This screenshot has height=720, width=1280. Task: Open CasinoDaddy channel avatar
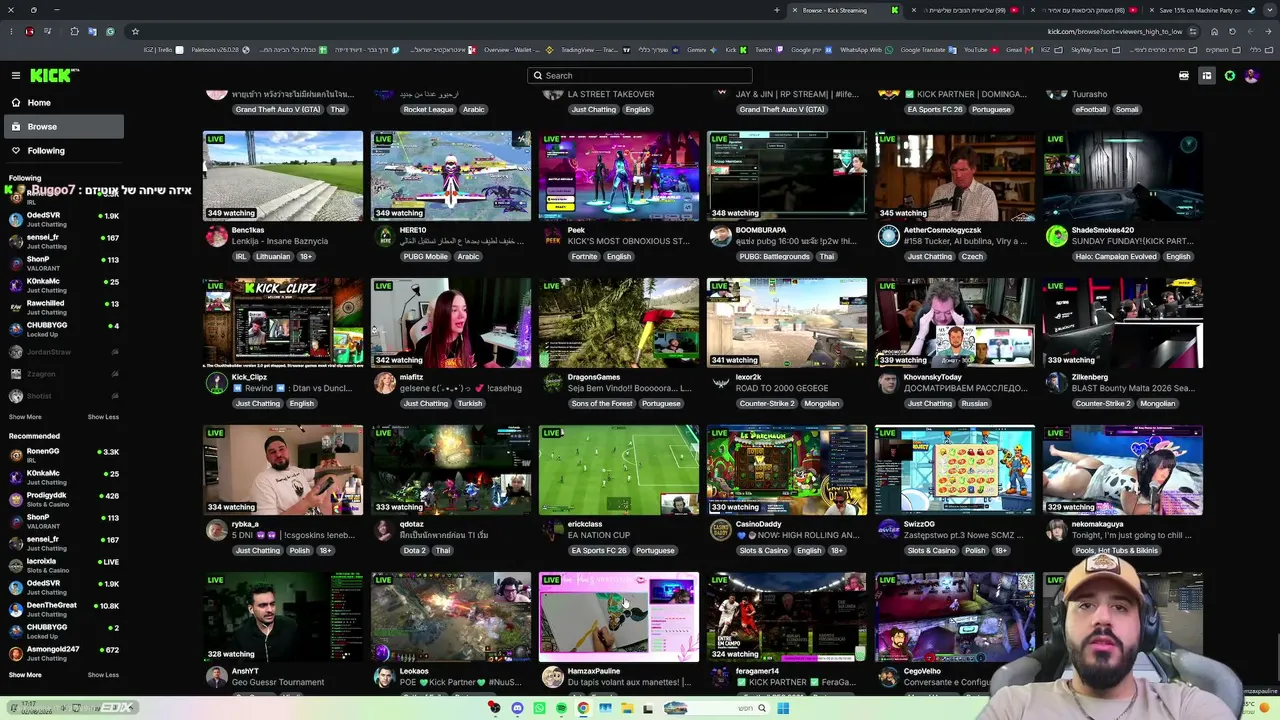tap(721, 530)
